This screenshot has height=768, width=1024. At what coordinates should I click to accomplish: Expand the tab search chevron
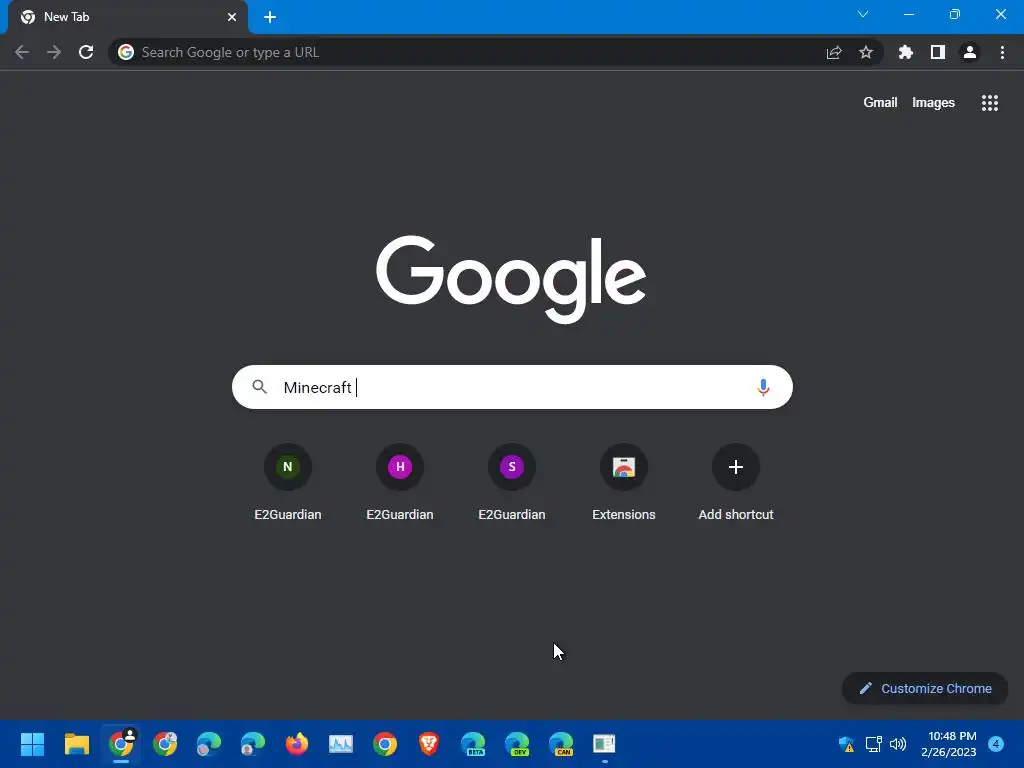863,14
